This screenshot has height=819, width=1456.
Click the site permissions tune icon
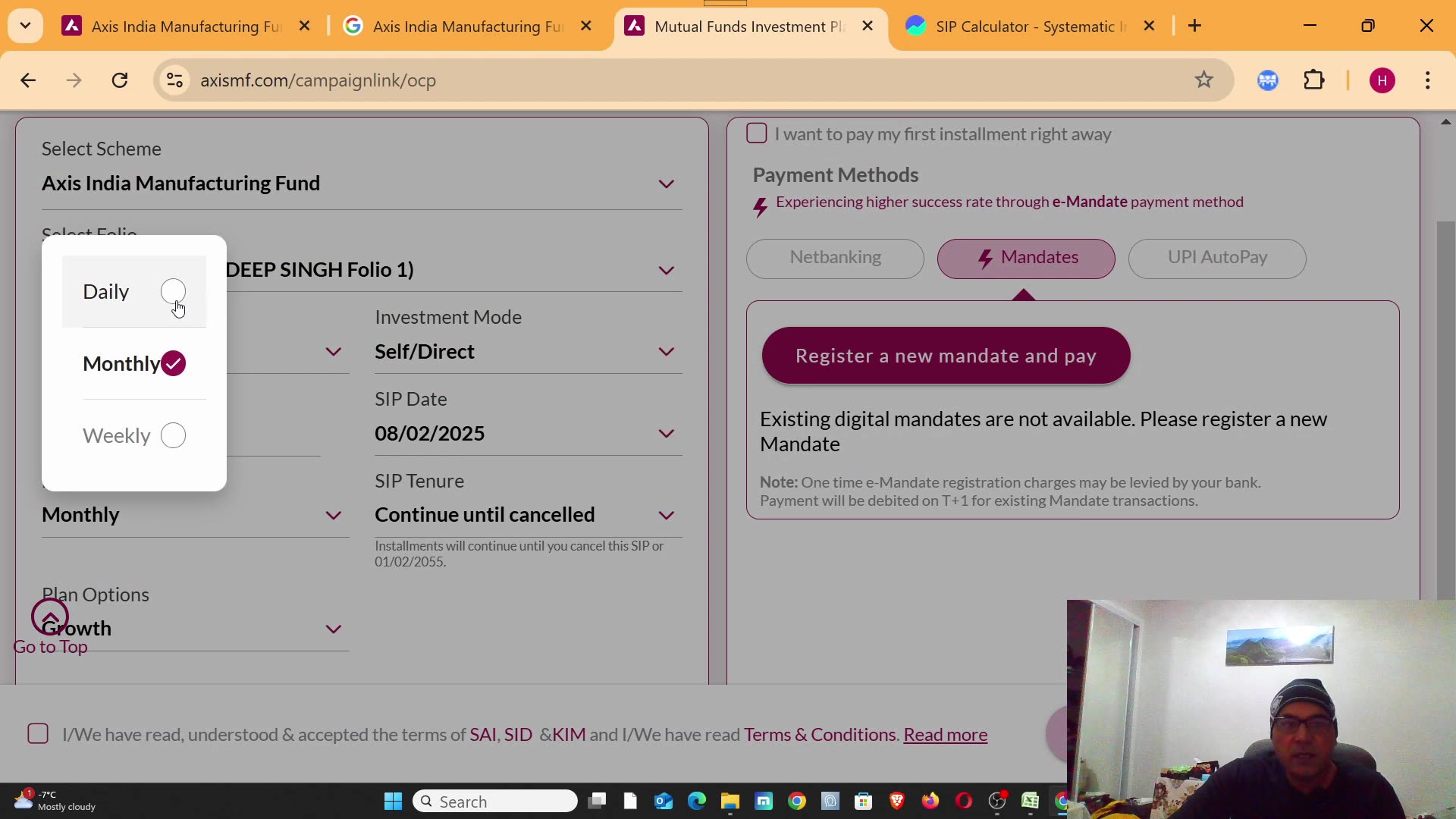(174, 80)
